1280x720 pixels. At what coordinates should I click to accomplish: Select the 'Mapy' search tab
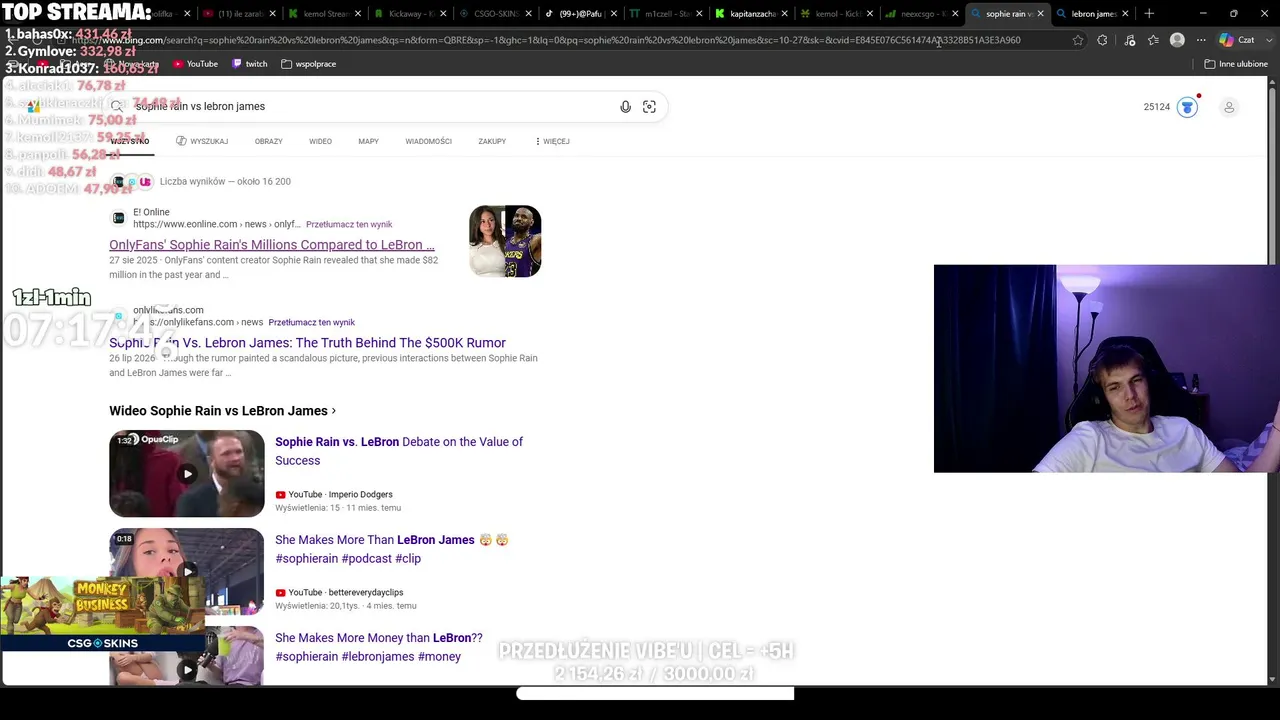[368, 141]
